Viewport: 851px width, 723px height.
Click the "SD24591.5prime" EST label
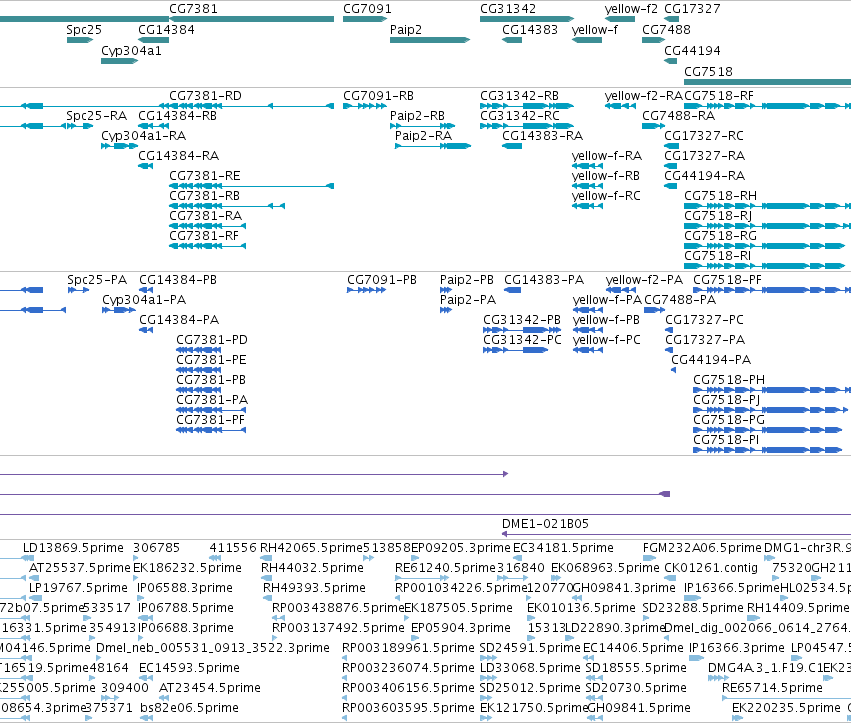pos(530,648)
